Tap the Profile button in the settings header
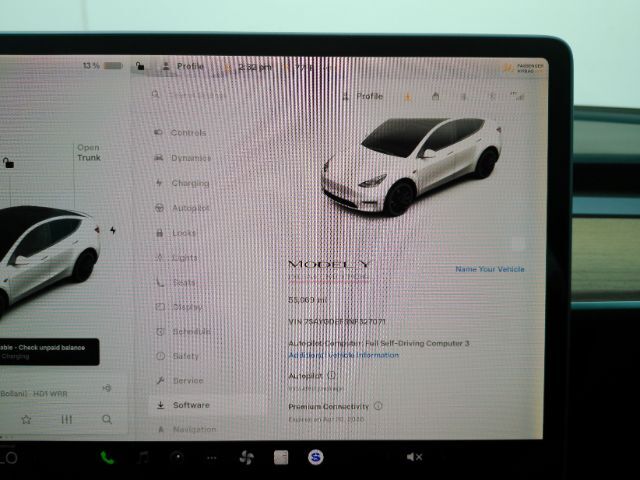 point(363,96)
